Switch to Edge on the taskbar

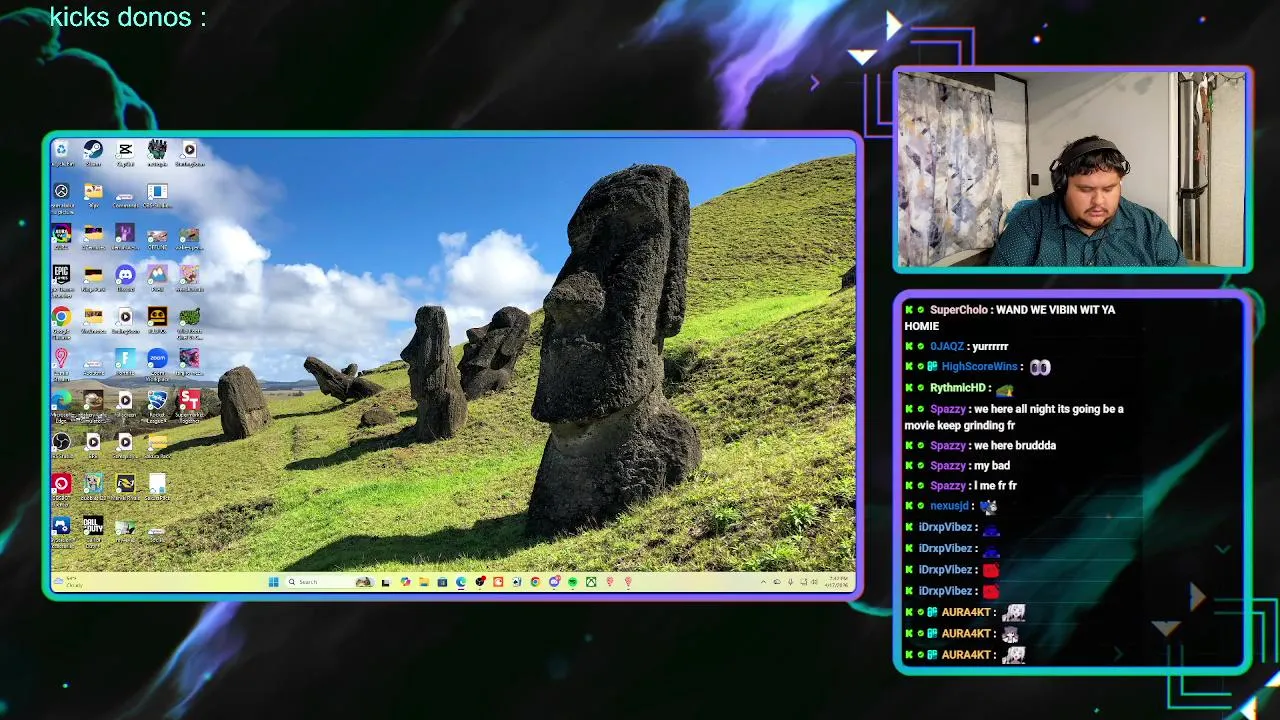(x=461, y=582)
